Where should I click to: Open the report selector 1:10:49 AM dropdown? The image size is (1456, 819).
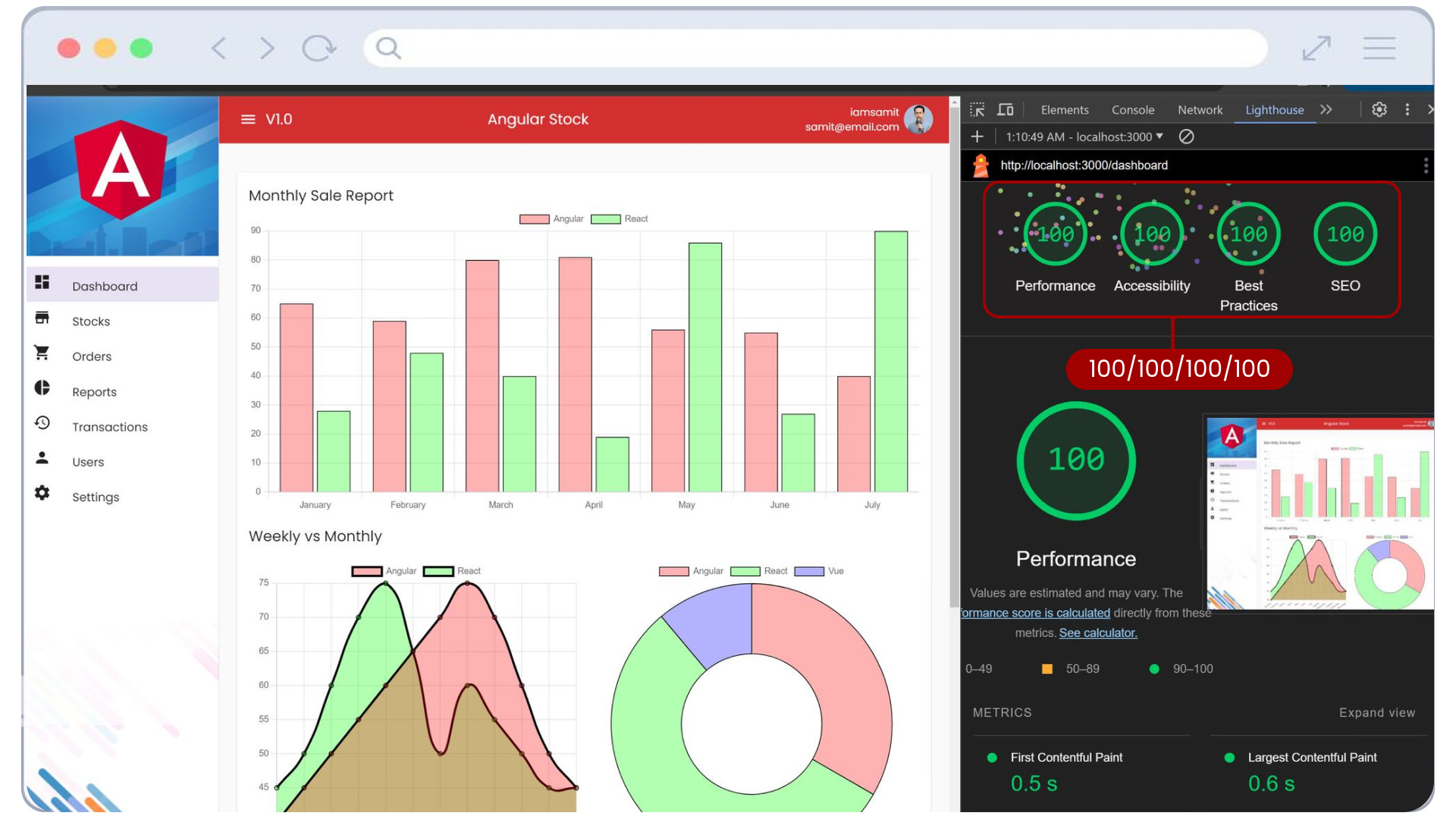(1084, 137)
